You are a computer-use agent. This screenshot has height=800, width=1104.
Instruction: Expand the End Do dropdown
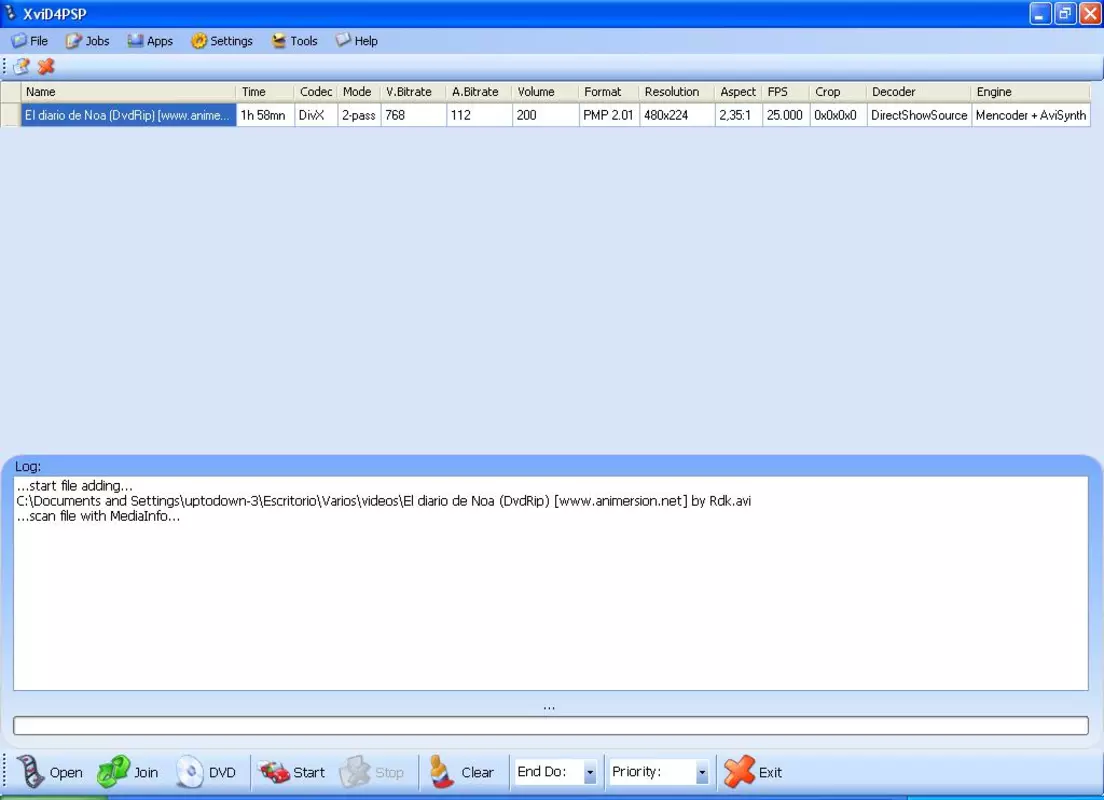click(x=590, y=773)
